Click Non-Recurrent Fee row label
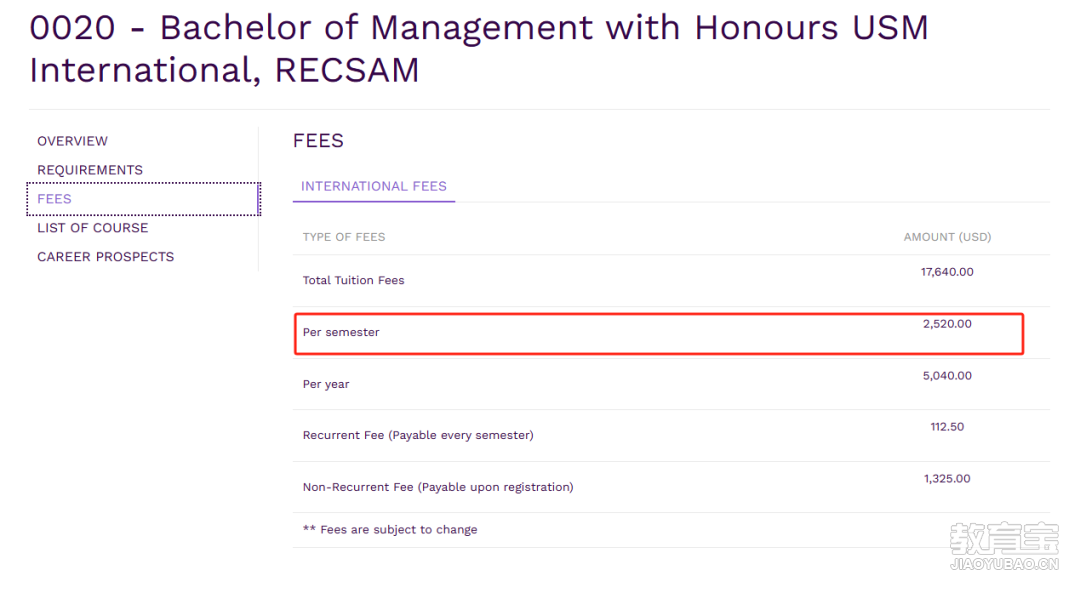This screenshot has height=593, width=1080. (x=438, y=487)
